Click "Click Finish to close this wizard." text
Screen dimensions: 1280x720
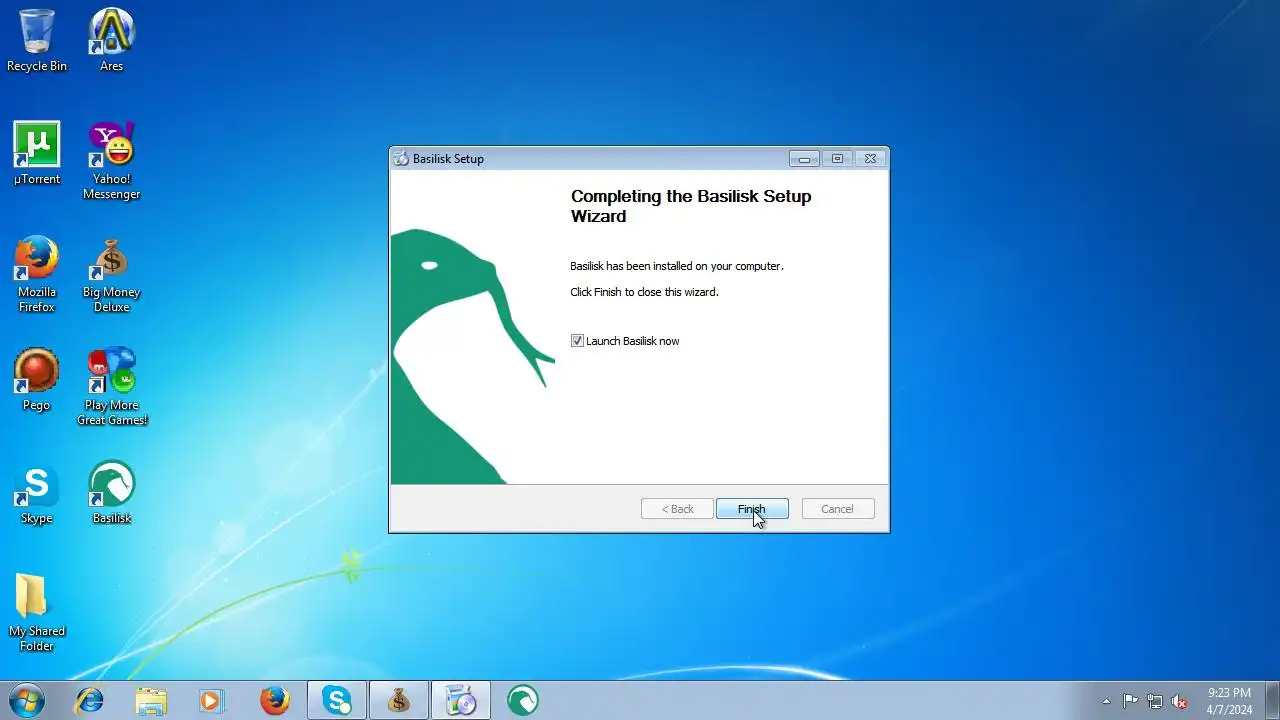click(644, 292)
